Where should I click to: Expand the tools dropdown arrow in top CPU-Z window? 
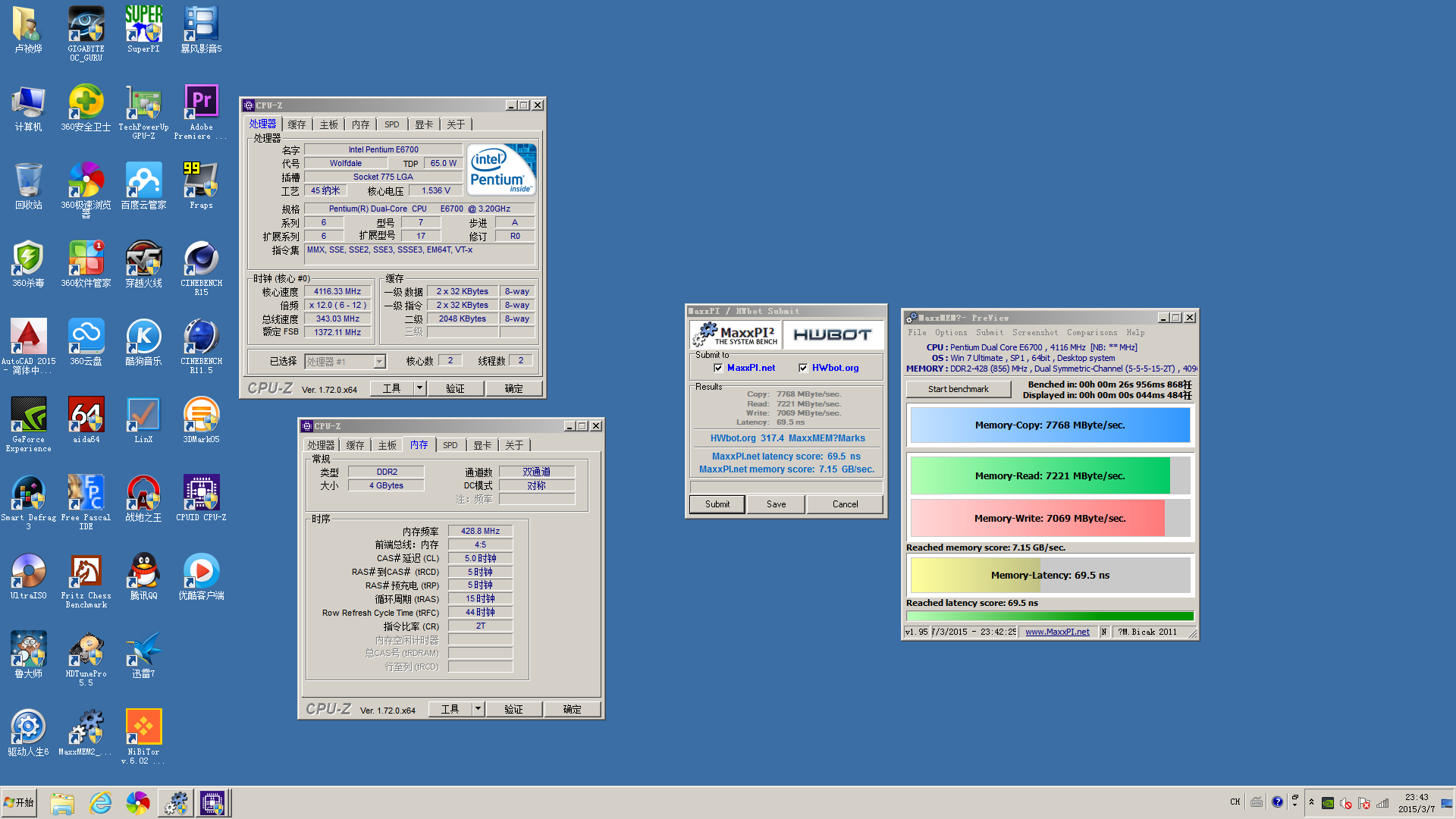tap(419, 388)
